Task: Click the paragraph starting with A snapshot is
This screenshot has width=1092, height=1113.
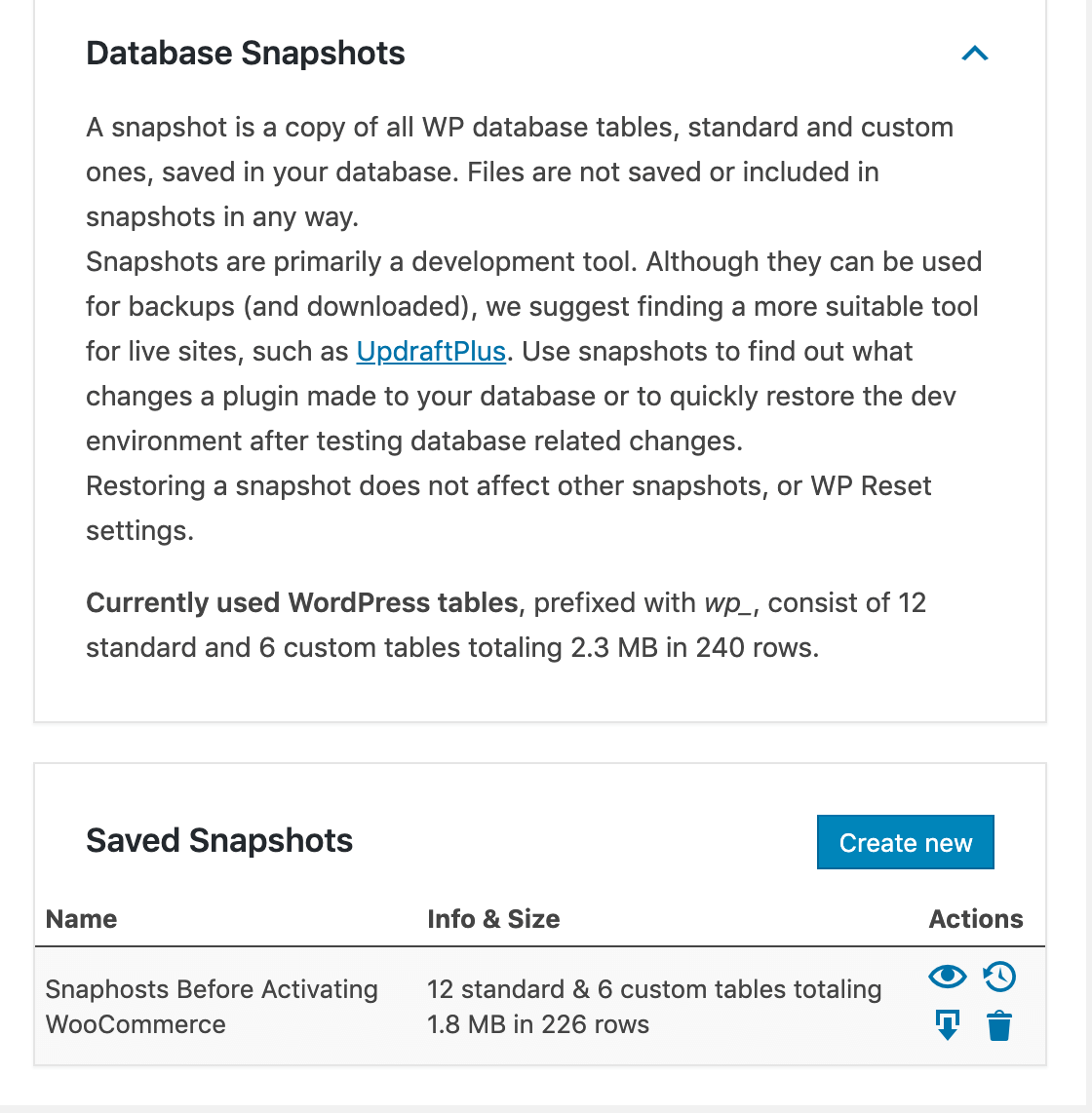Action: point(520,172)
